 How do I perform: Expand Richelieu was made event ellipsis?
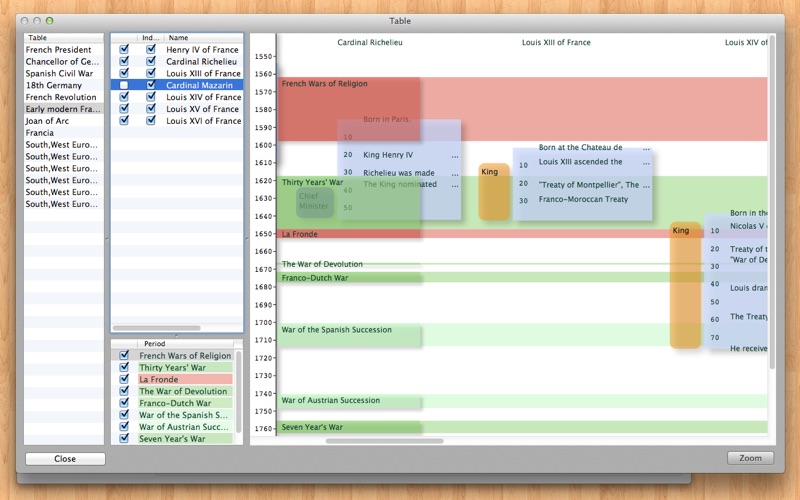coord(455,174)
